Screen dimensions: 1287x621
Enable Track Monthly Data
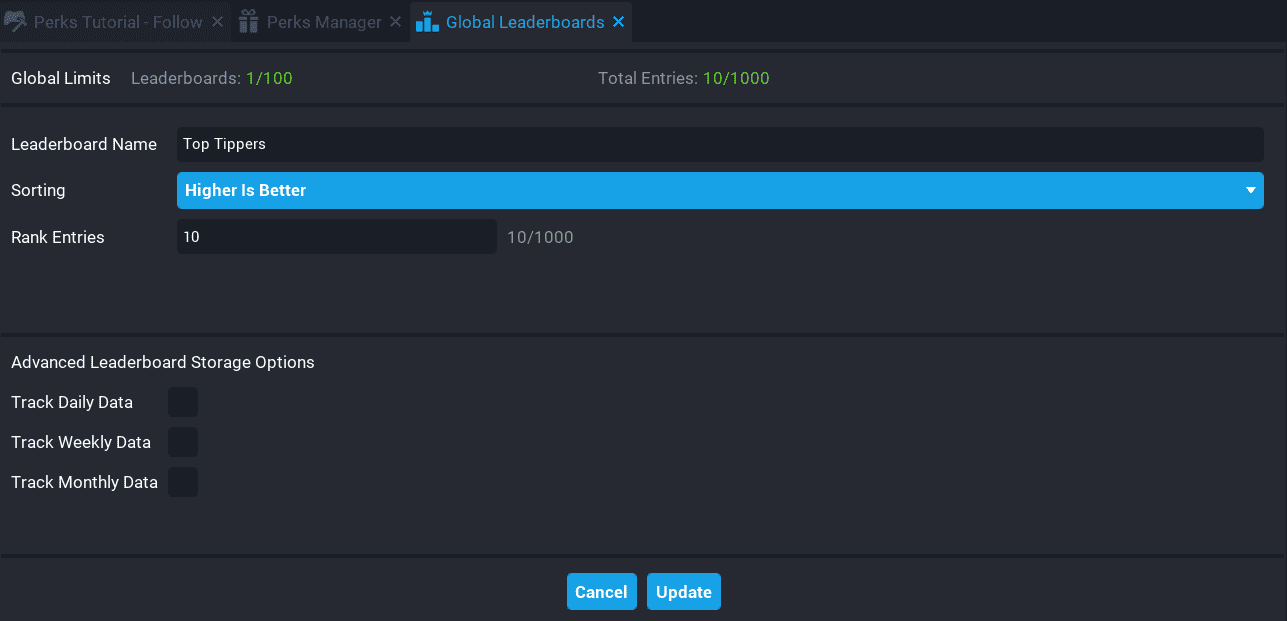(x=183, y=482)
